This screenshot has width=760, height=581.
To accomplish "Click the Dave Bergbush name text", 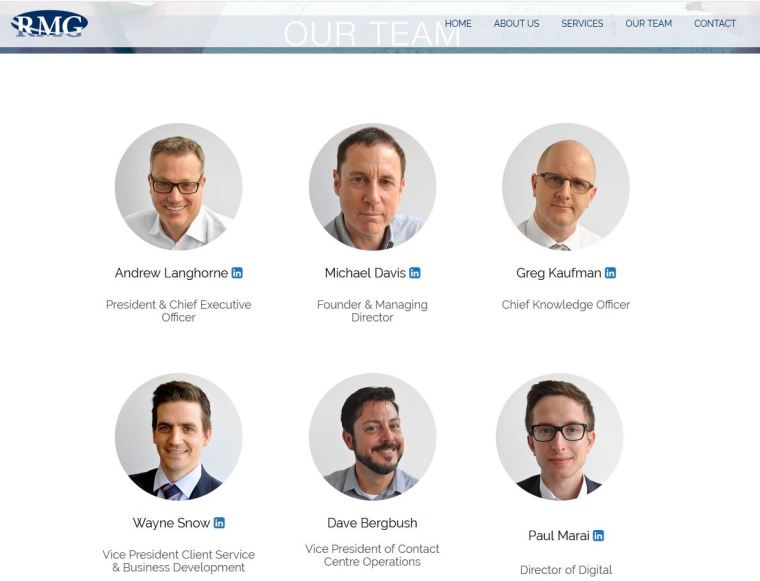I will 372,523.
